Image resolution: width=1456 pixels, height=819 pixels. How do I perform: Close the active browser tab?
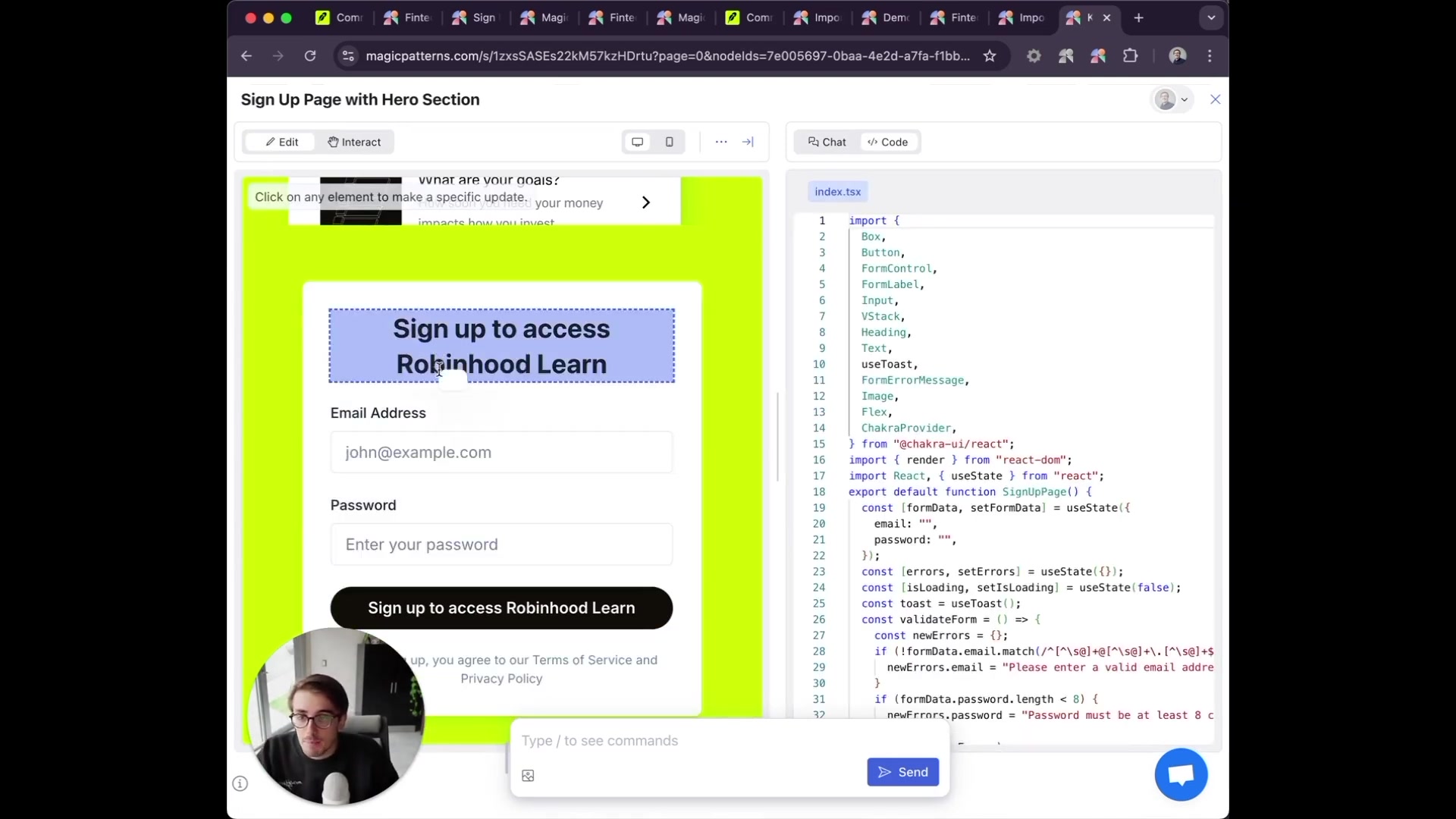(1106, 17)
